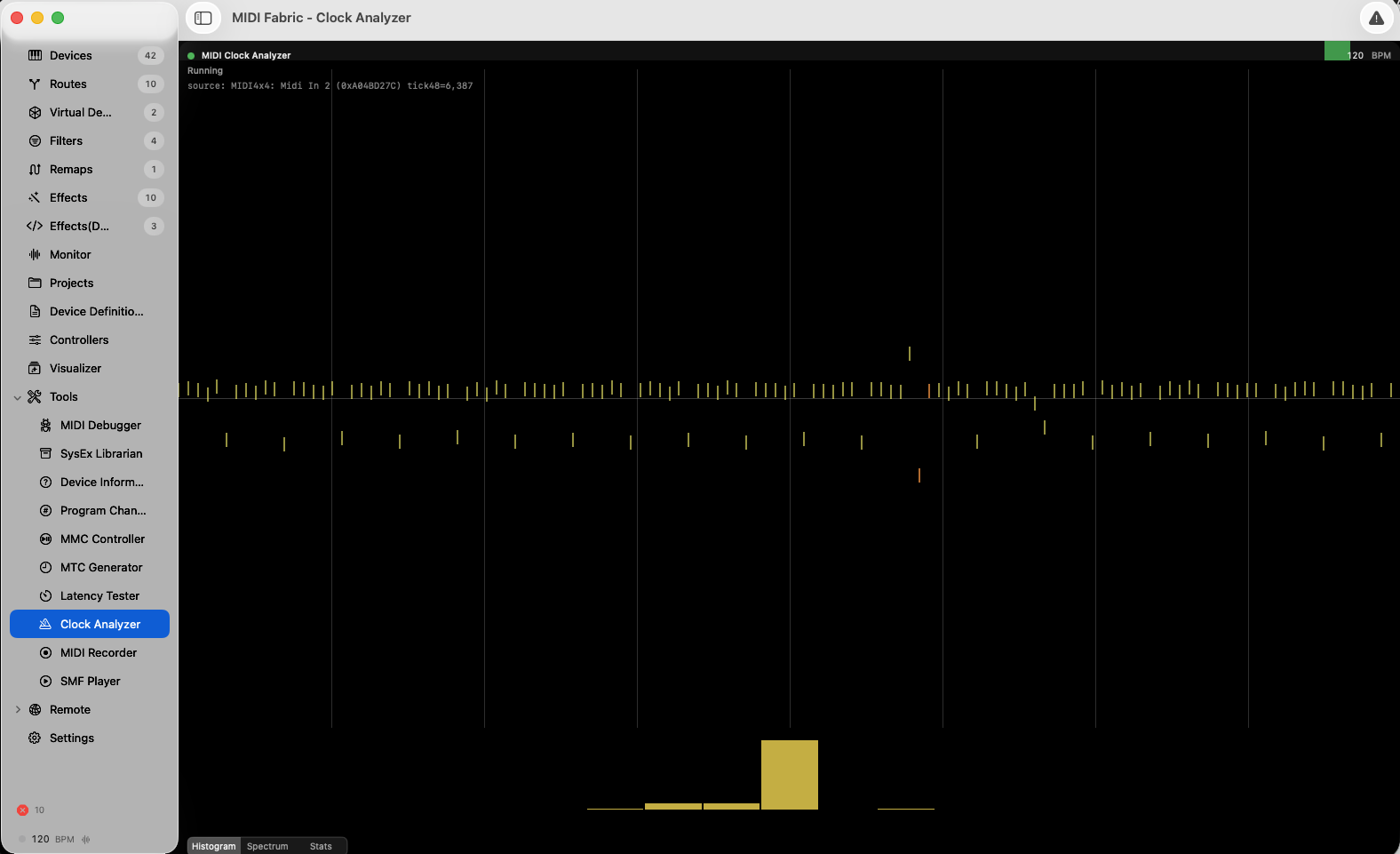The height and width of the screenshot is (854, 1400).
Task: Click the Monitor waveform icon
Action: click(35, 254)
